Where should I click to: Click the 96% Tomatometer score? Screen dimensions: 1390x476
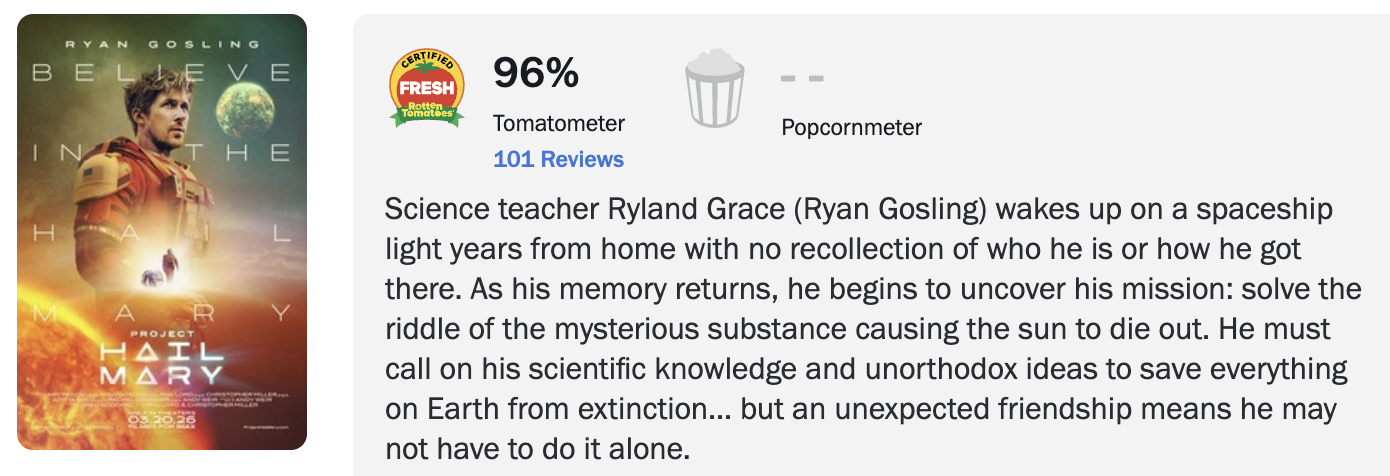pyautogui.click(x=536, y=73)
